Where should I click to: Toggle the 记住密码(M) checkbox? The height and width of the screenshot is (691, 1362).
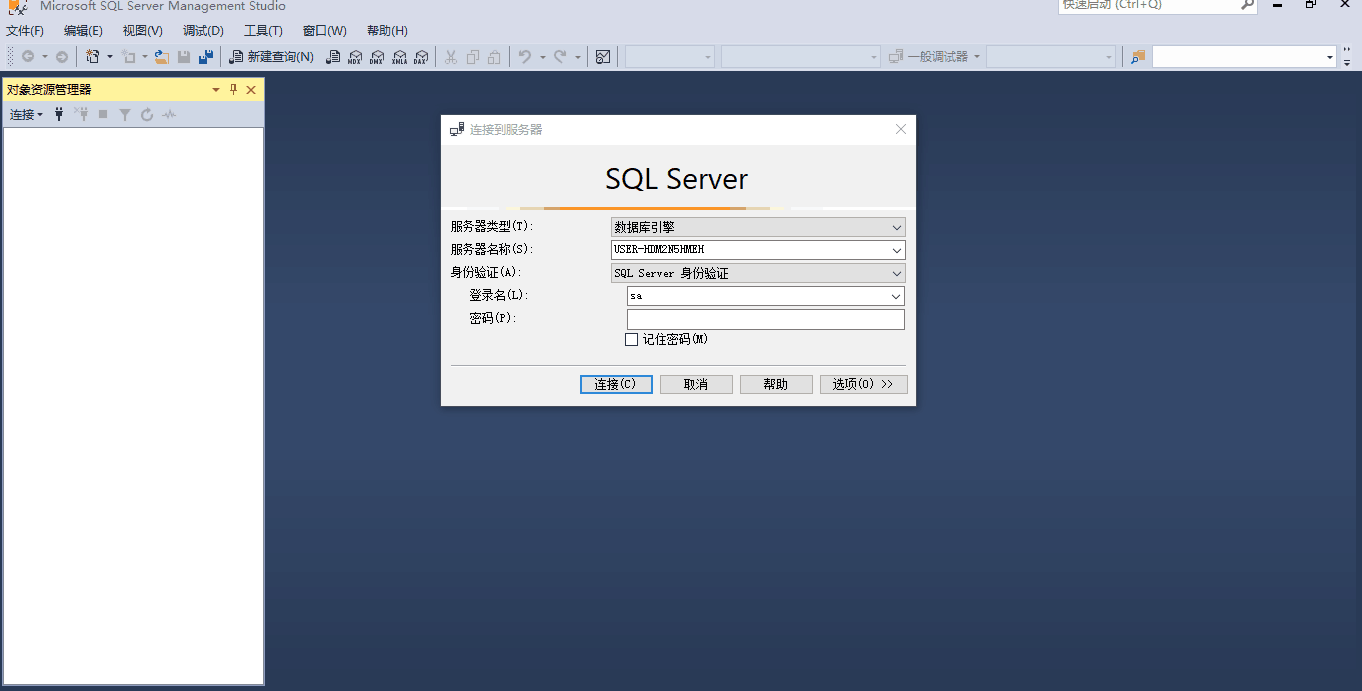631,340
